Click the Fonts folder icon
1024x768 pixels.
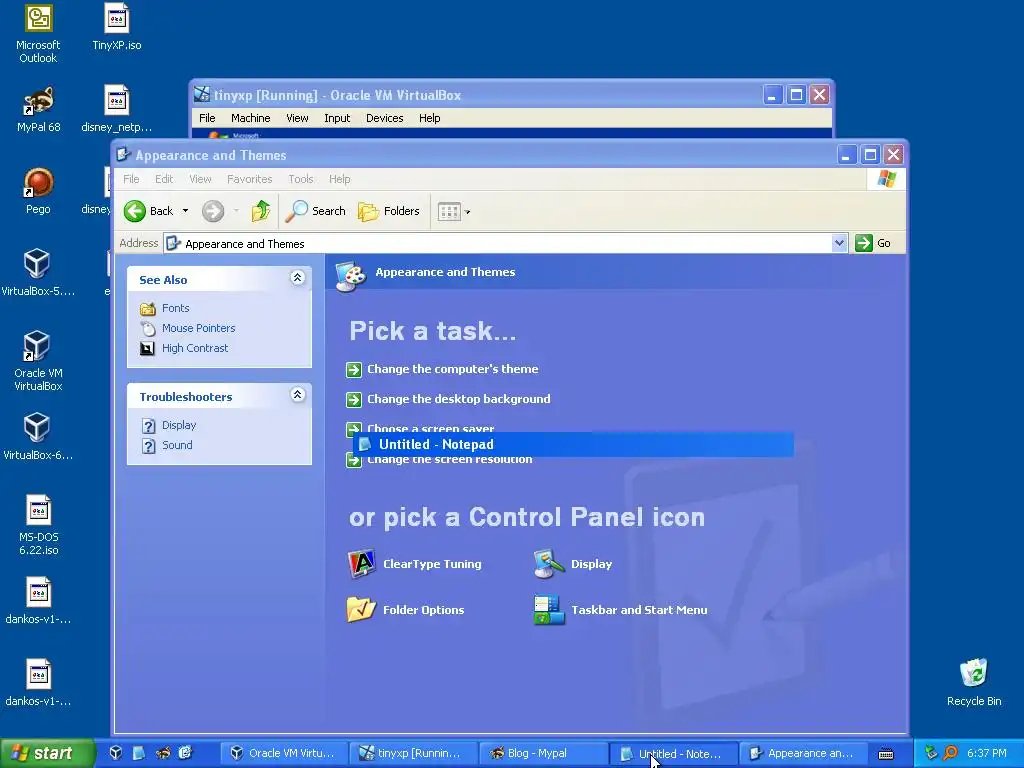coord(148,308)
